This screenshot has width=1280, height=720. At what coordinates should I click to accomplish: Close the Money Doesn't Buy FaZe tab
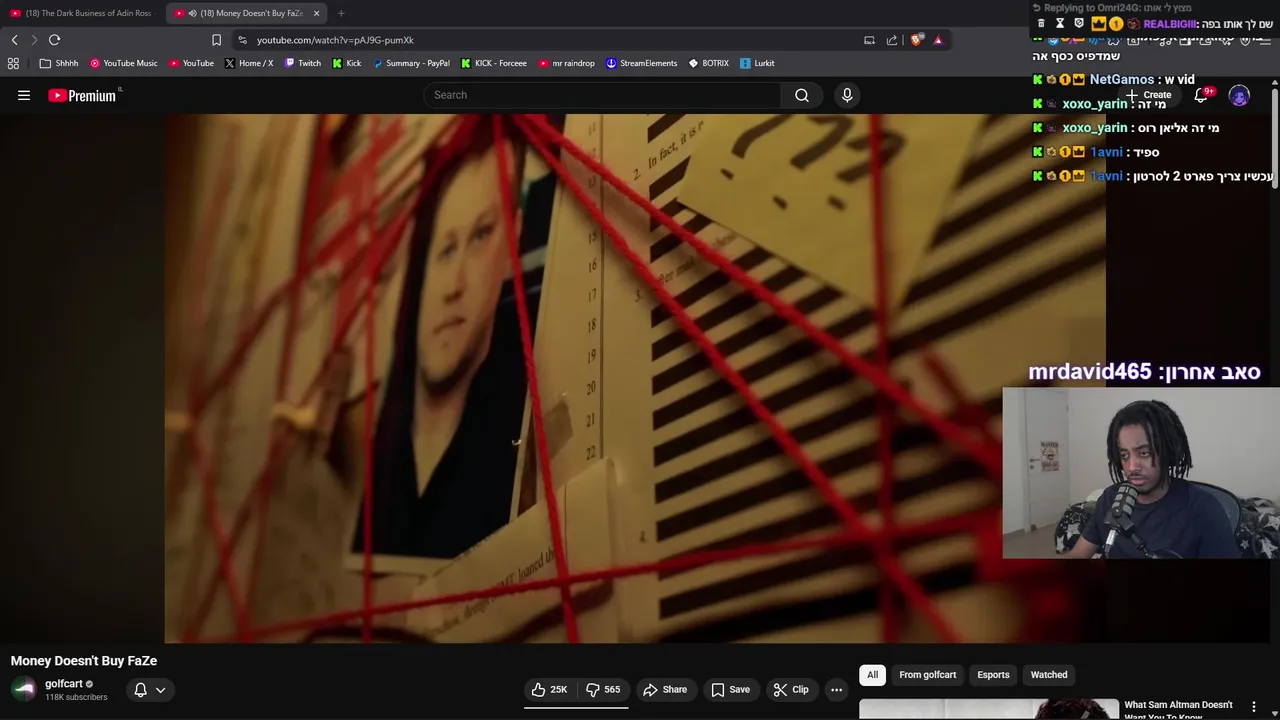[316, 13]
